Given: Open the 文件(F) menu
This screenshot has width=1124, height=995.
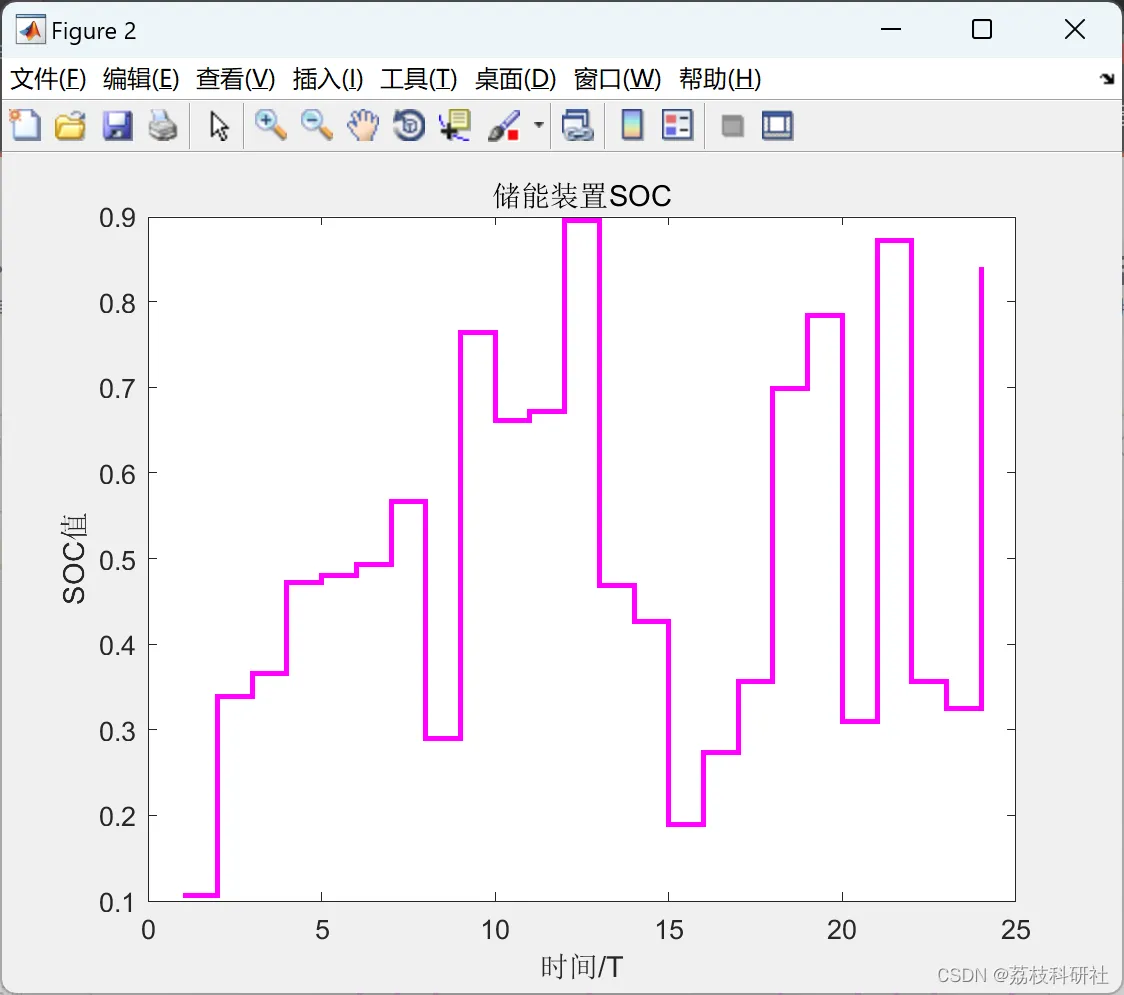Looking at the screenshot, I should pyautogui.click(x=48, y=79).
